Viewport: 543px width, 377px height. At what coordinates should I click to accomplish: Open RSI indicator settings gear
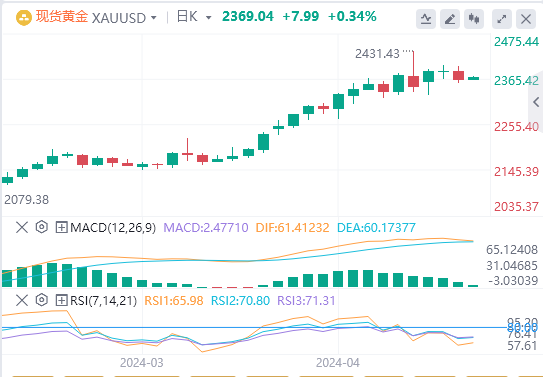point(42,300)
